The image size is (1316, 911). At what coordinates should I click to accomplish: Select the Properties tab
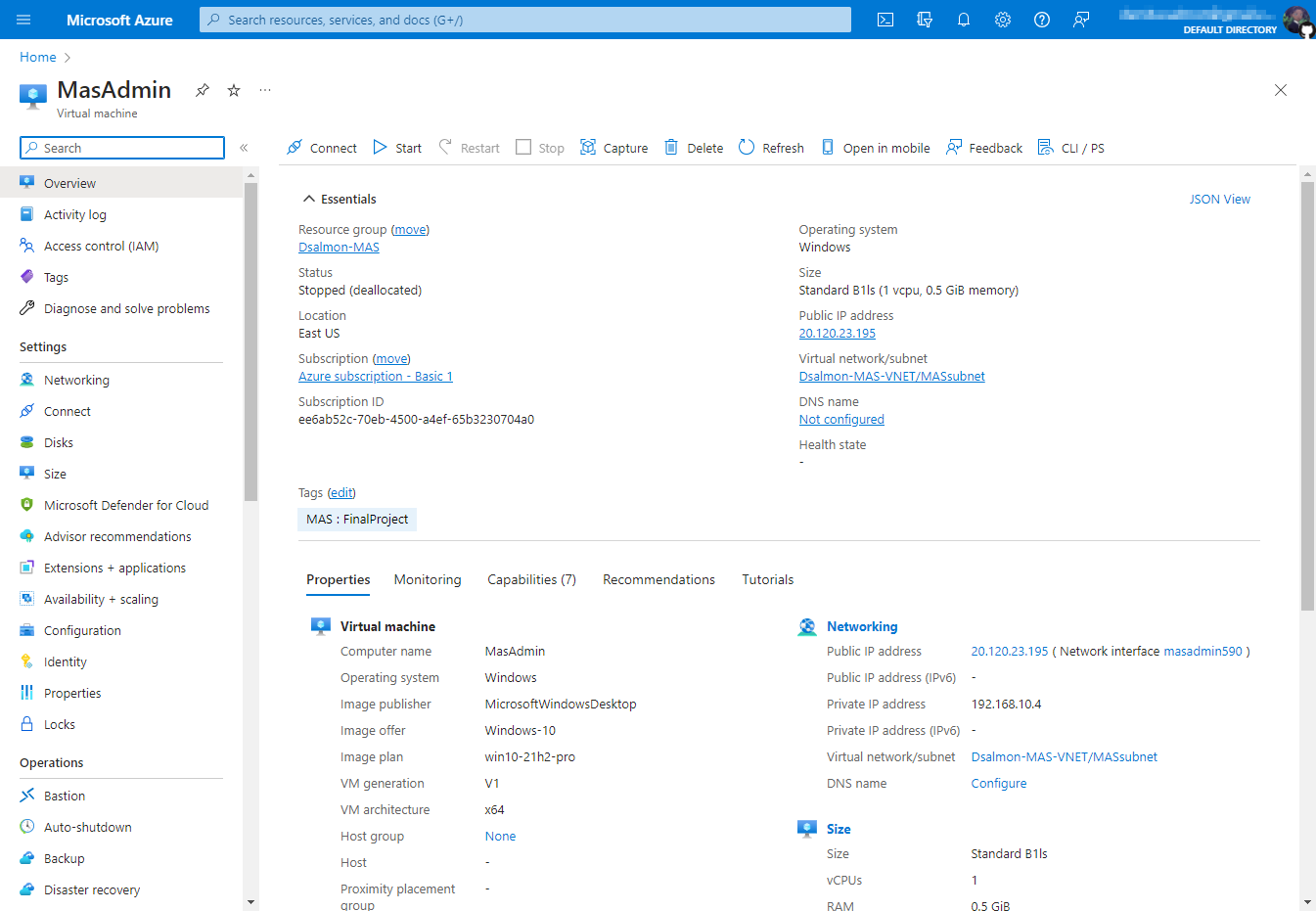click(x=339, y=579)
